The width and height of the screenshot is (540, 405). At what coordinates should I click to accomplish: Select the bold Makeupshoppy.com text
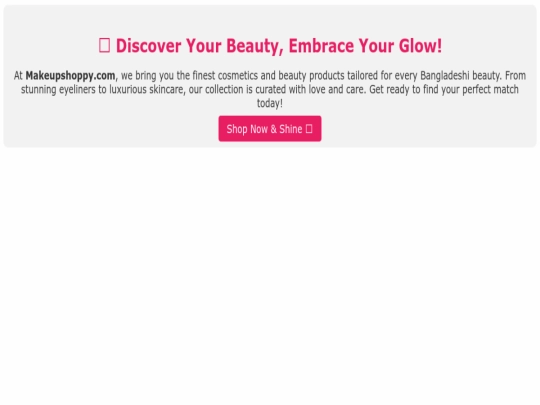[x=70, y=75]
